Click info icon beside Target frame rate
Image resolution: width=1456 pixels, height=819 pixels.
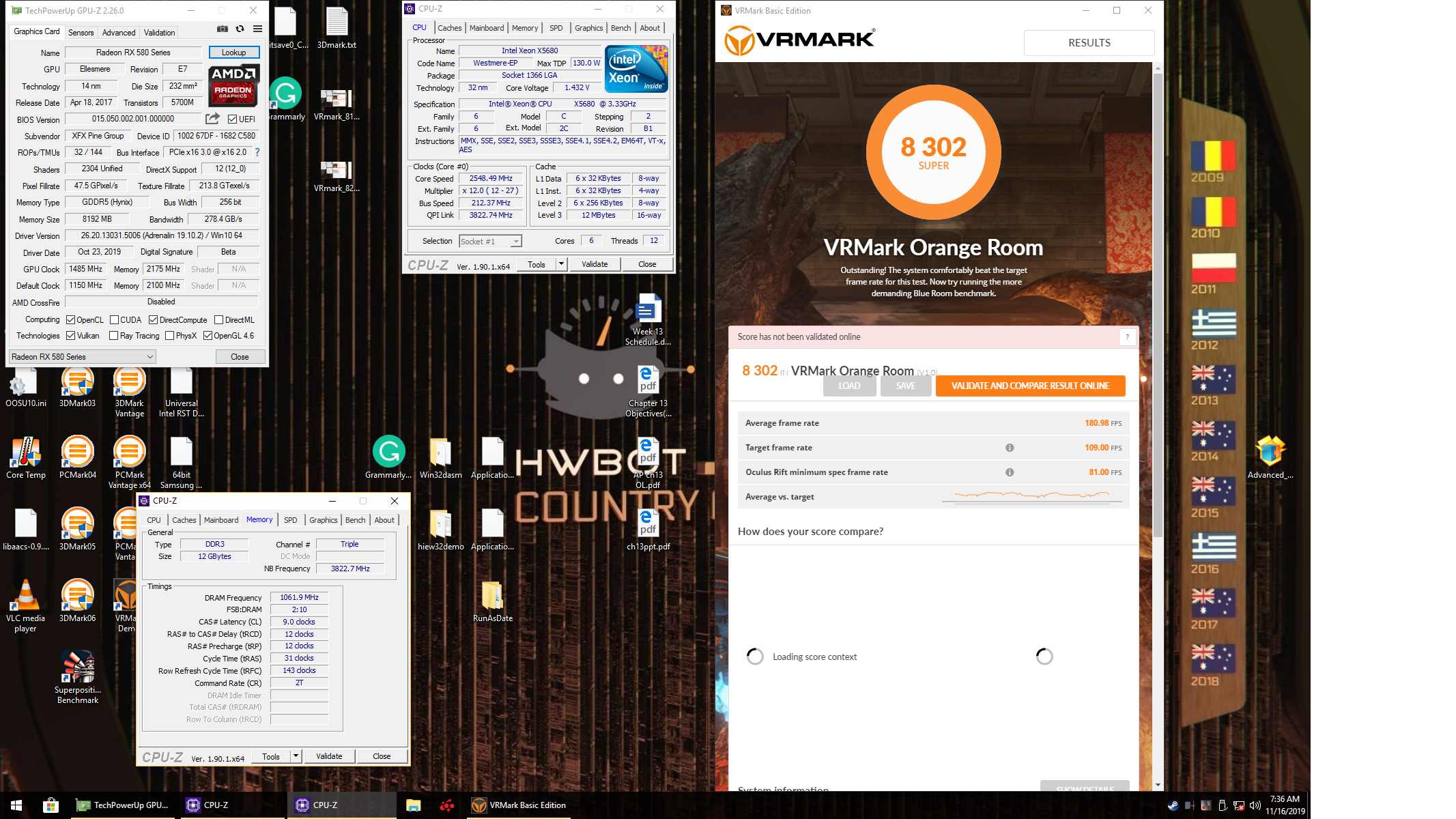1010,448
